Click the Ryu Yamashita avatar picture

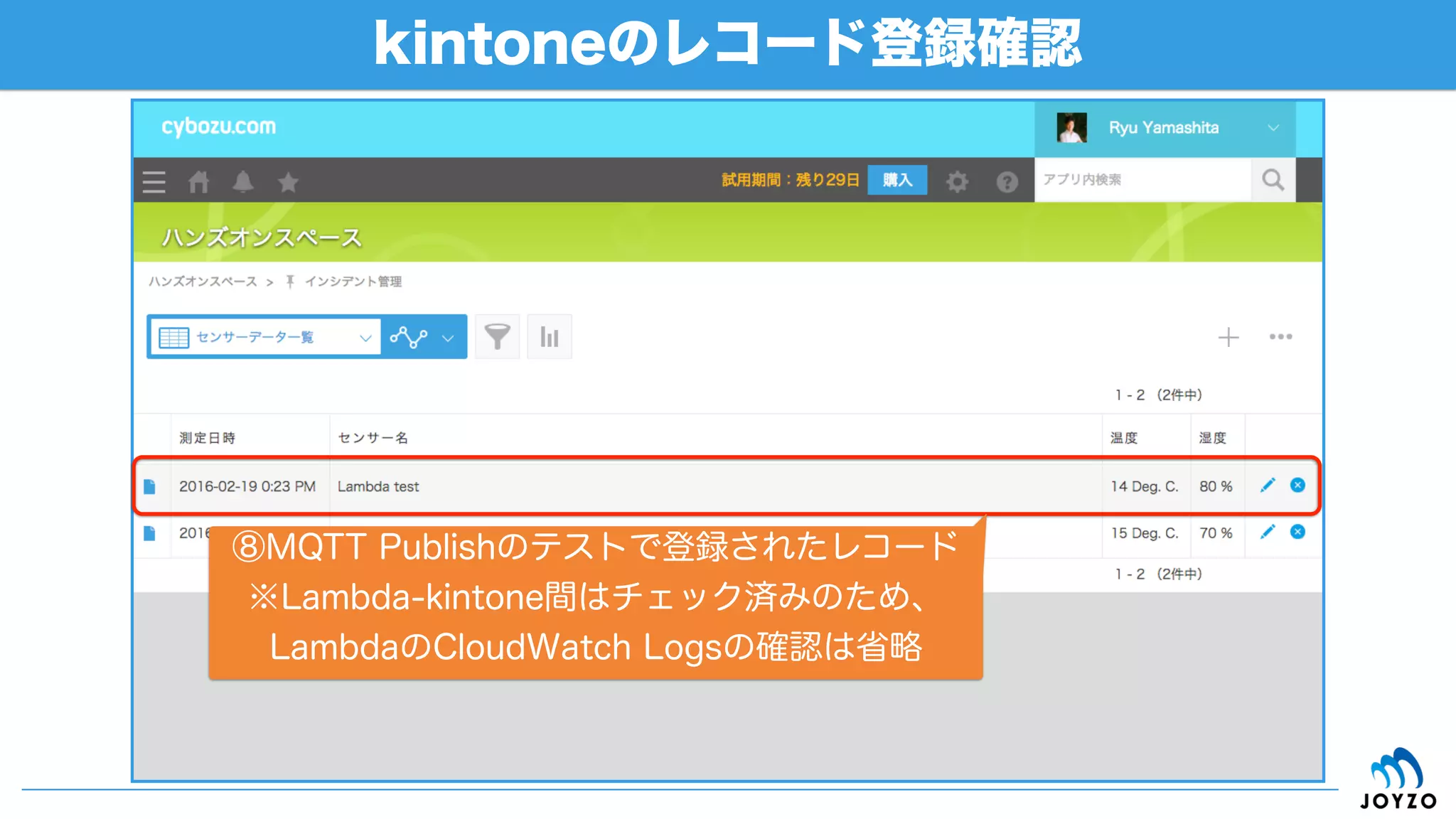[1071, 128]
